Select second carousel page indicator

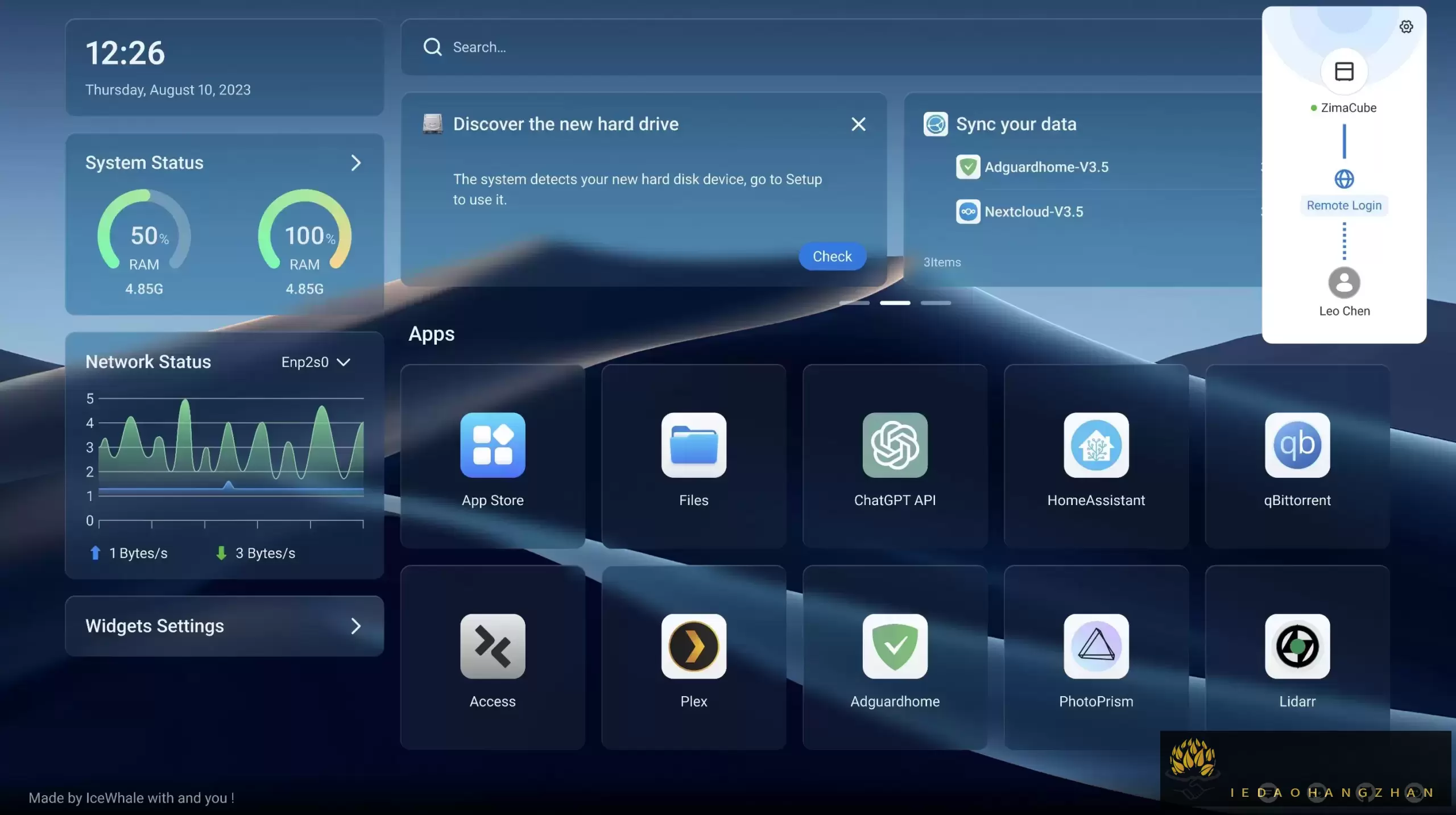coord(895,303)
